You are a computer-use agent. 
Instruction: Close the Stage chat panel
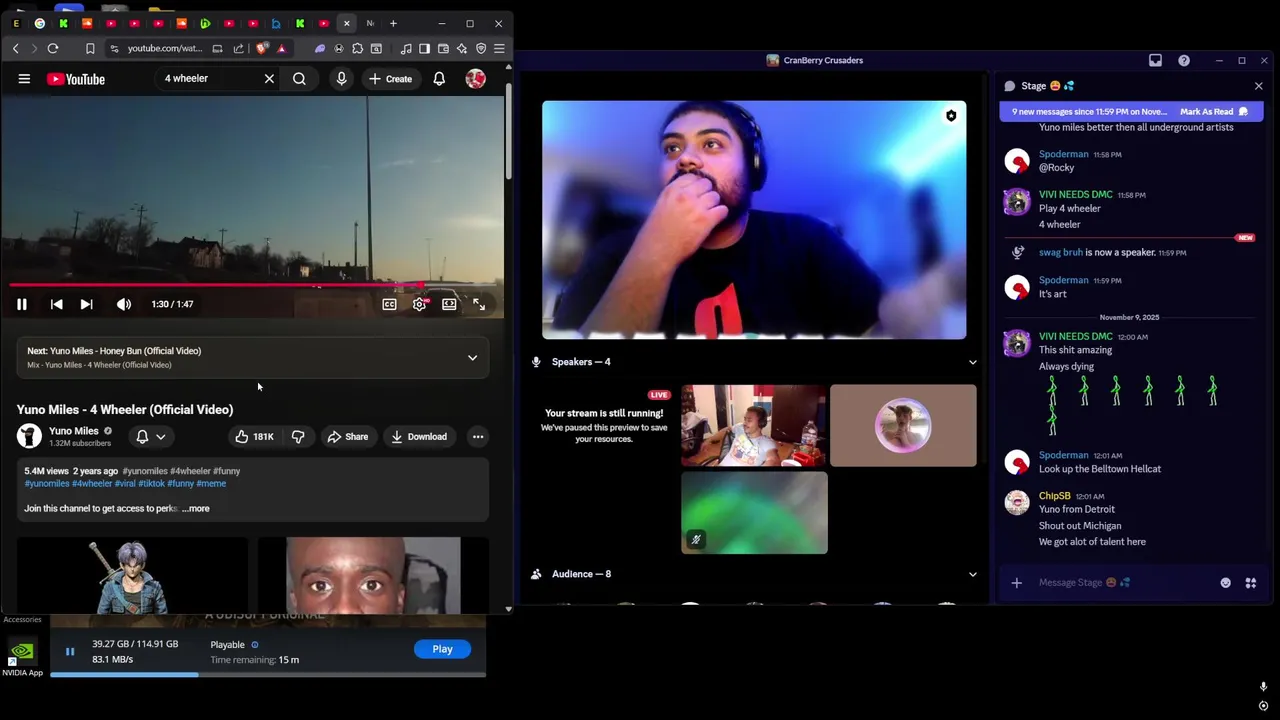click(1258, 86)
